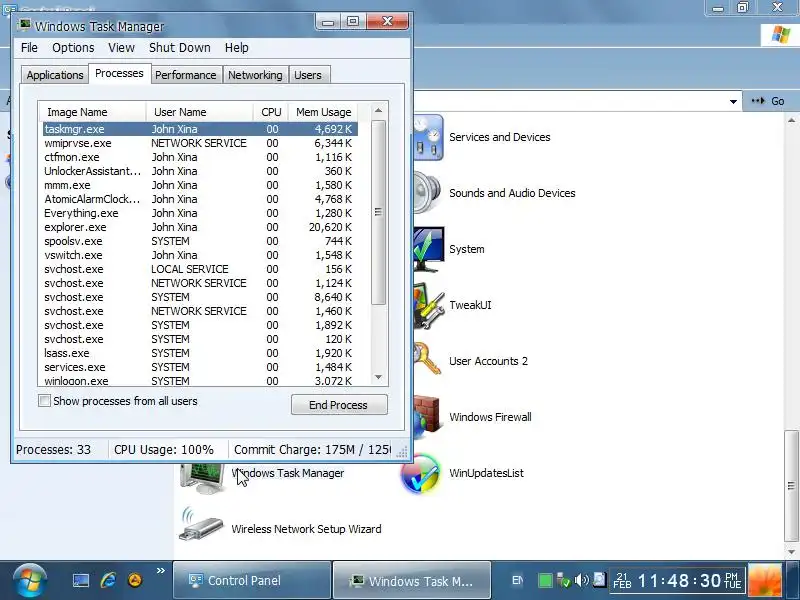Click the Task Manager title bar icon
800x600 pixels.
pyautogui.click(x=23, y=26)
